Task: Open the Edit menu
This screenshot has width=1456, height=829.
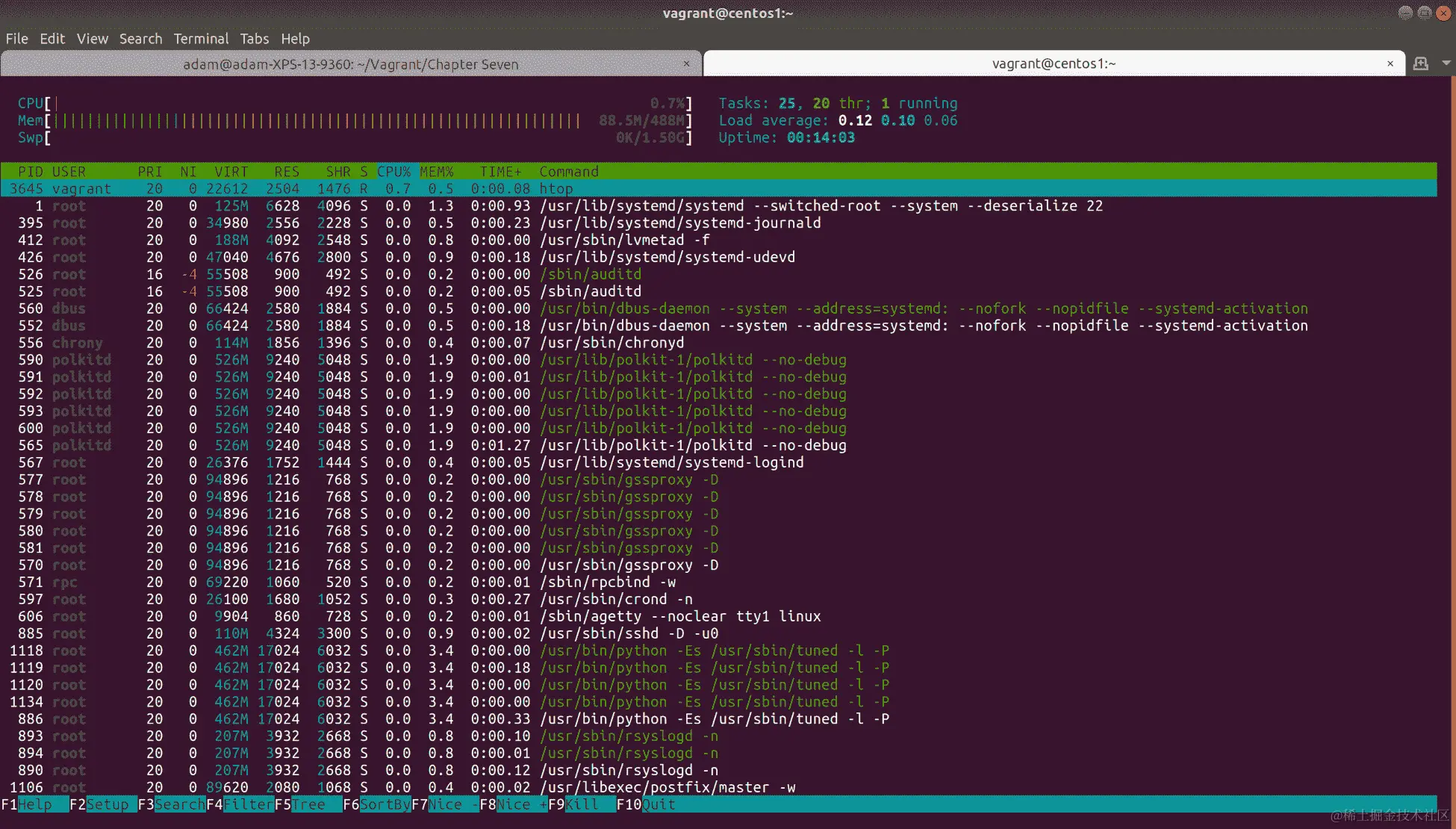Action: pos(52,39)
